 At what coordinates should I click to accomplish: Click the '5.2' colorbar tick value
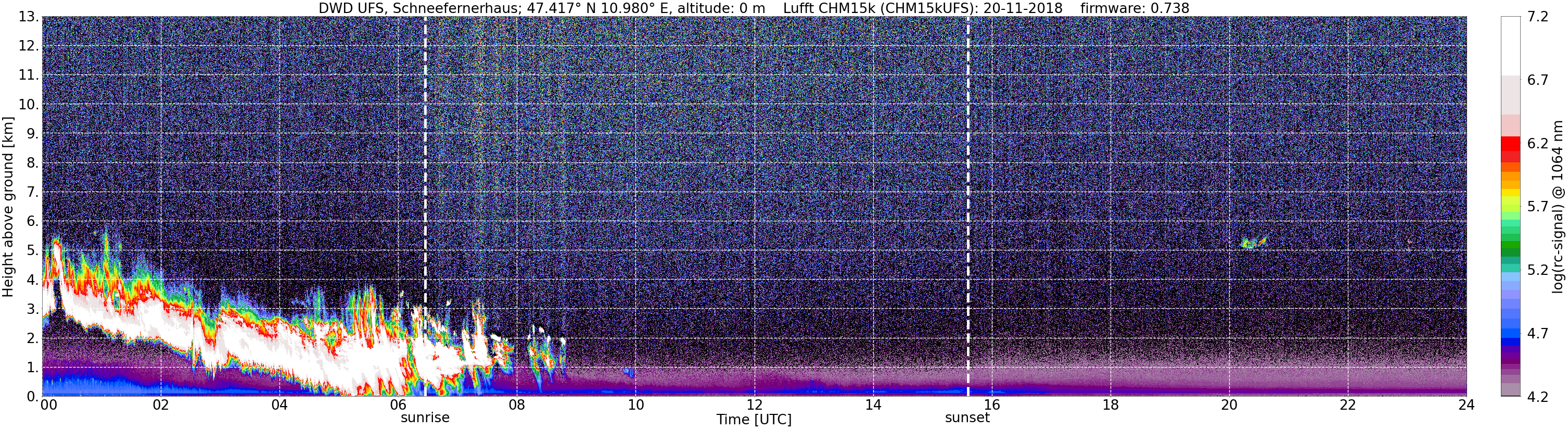(1538, 270)
